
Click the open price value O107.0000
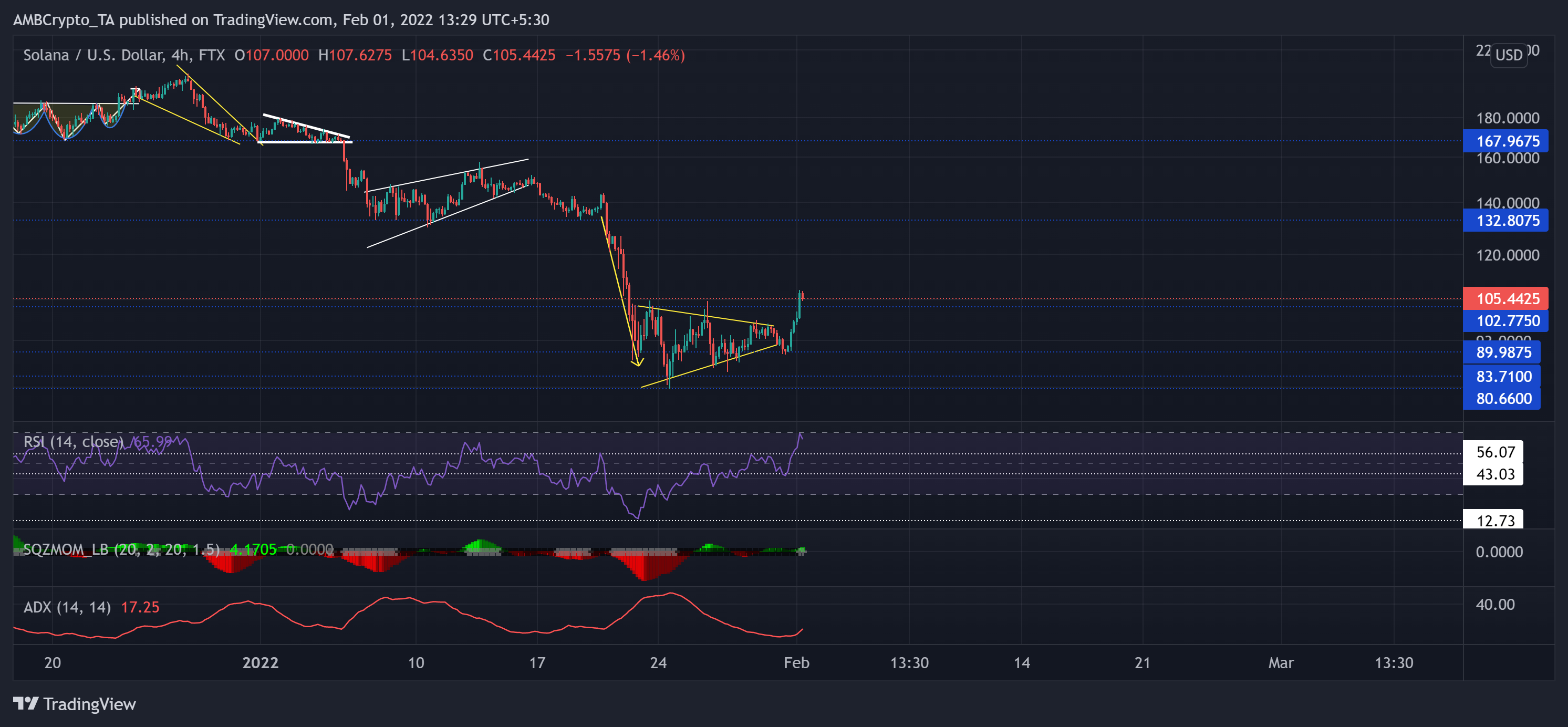click(272, 55)
